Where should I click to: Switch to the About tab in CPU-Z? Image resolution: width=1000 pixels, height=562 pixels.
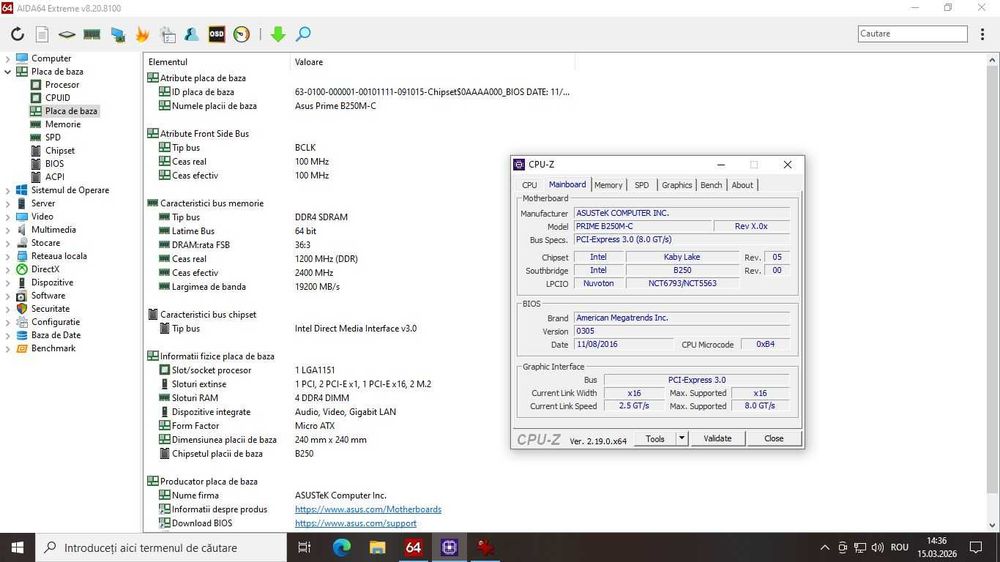click(742, 185)
